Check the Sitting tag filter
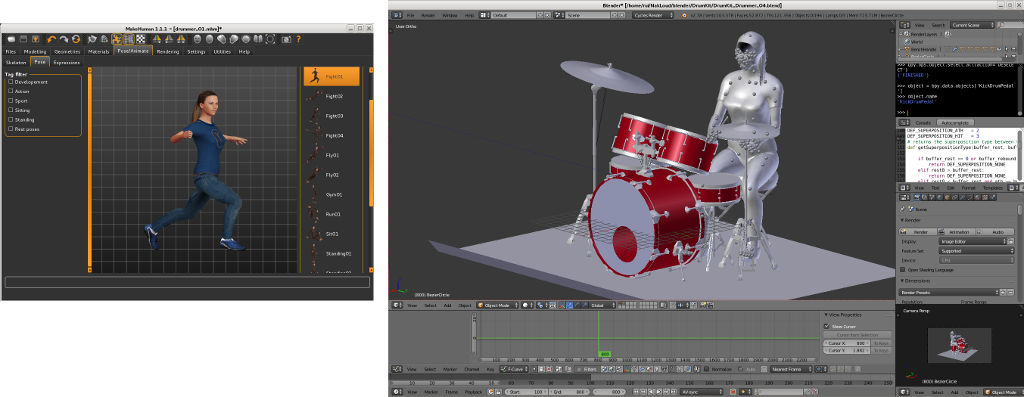Image resolution: width=1024 pixels, height=397 pixels. [x=10, y=110]
